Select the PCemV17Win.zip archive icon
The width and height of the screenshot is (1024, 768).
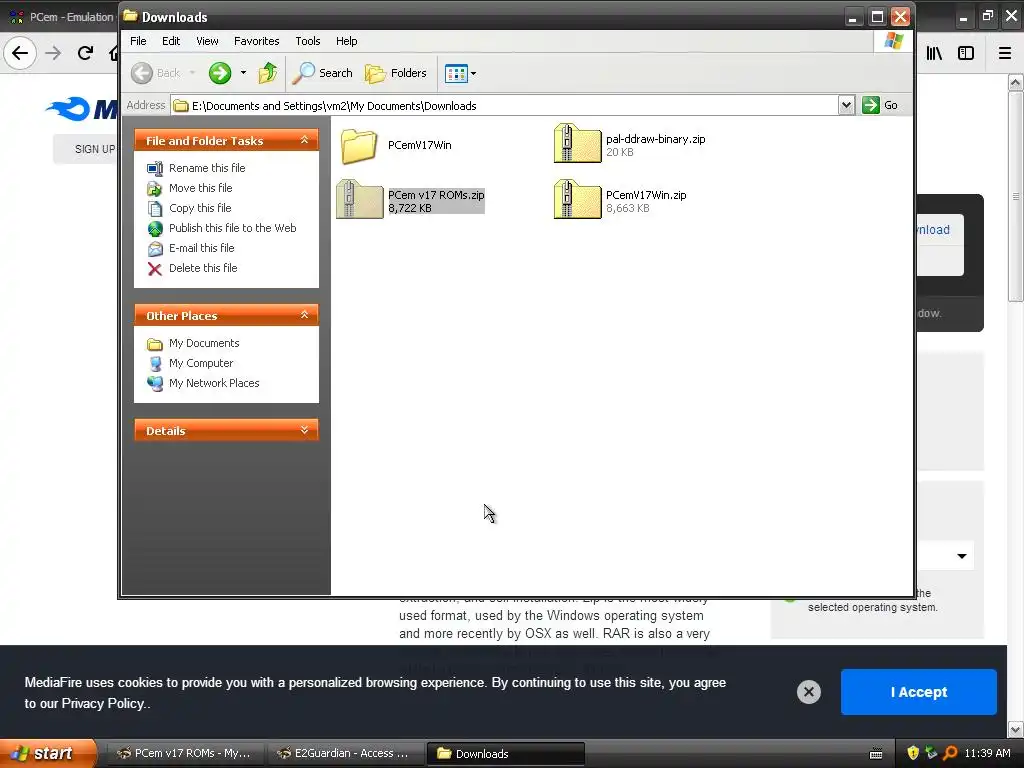[x=577, y=200]
